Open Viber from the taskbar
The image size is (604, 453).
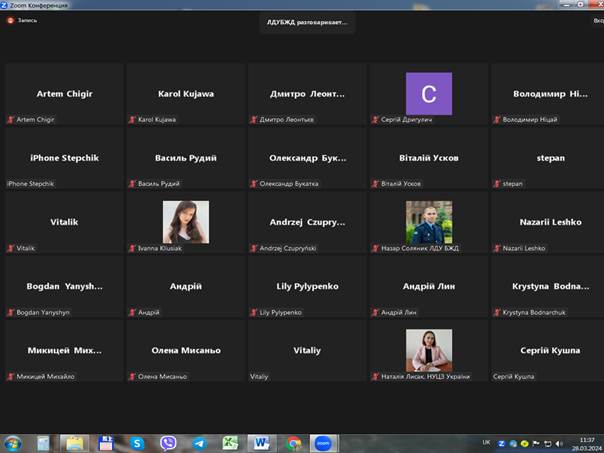point(168,443)
